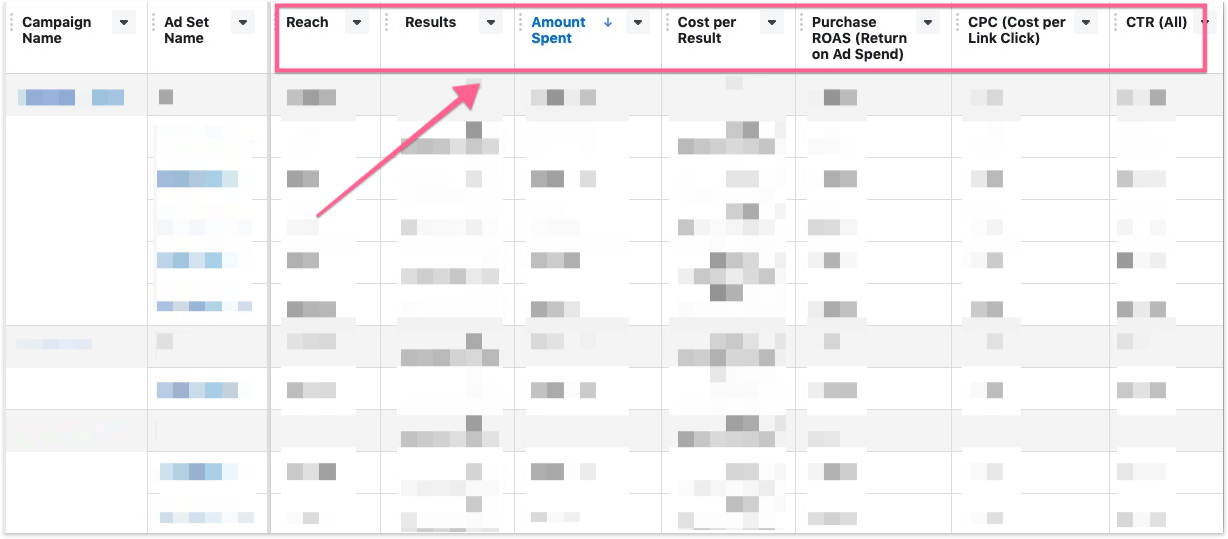Expand the Reach column options arrow
Image resolution: width=1228 pixels, height=539 pixels.
pos(357,23)
